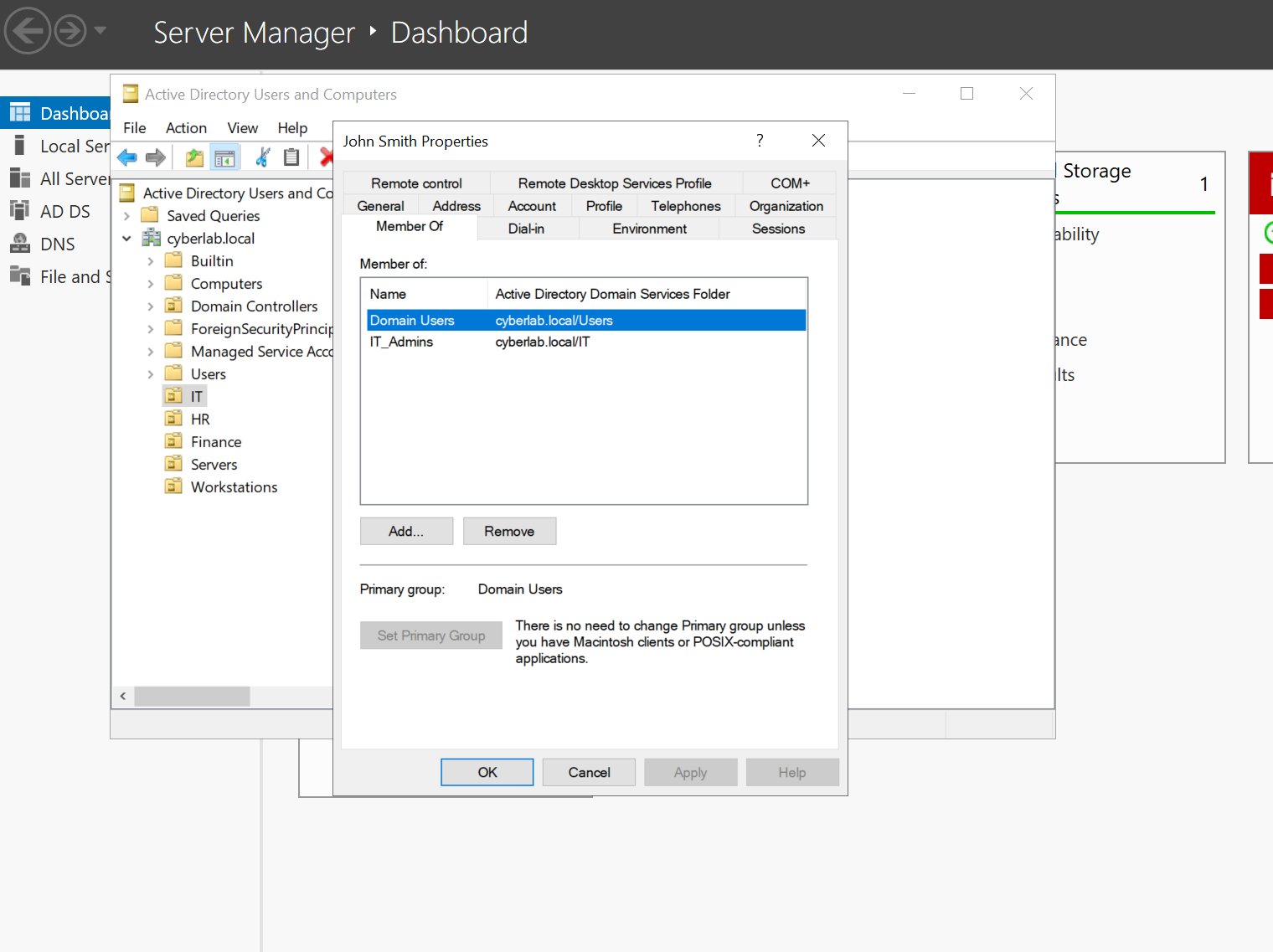Screen dimensions: 1273x952
Task: Click the Local Server icon in sidebar
Action: click(x=20, y=146)
